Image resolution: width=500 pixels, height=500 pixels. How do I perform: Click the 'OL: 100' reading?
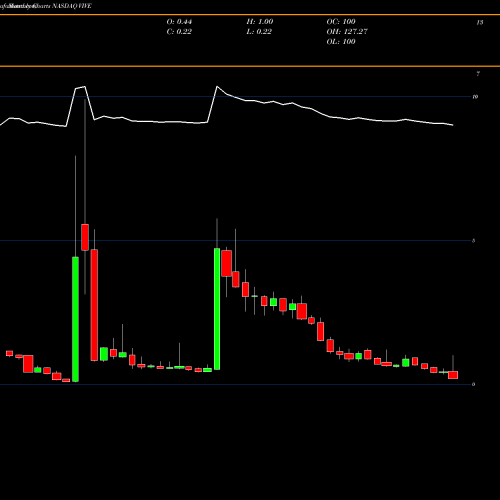click(341, 42)
